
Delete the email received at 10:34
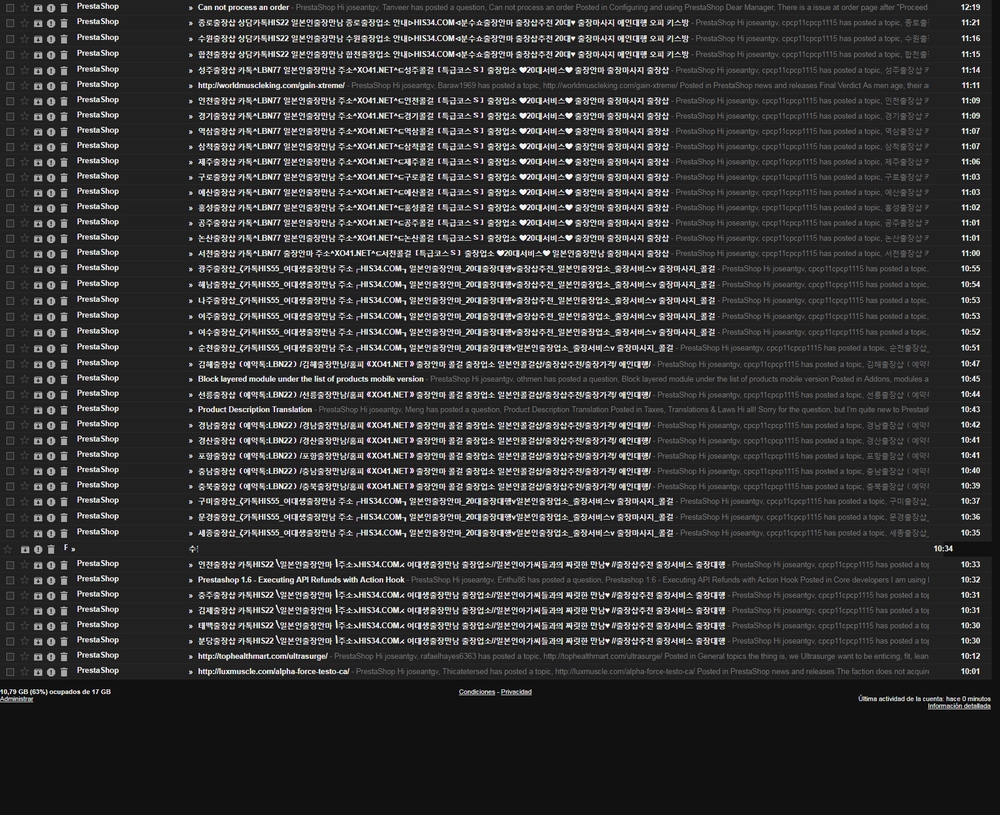(x=51, y=550)
